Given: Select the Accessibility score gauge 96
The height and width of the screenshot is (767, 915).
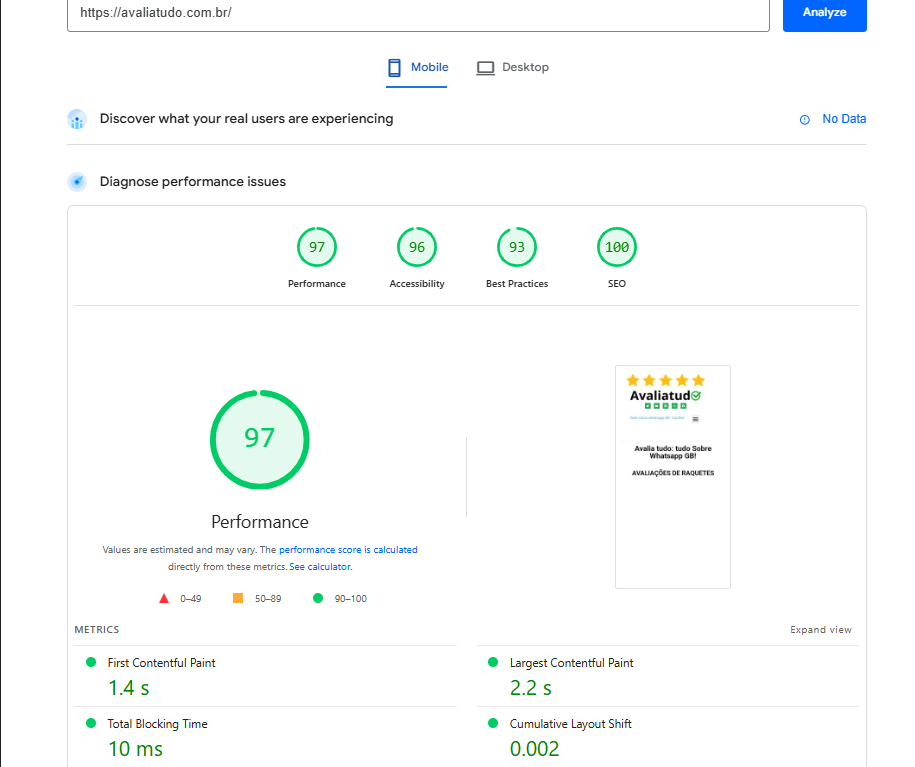Looking at the screenshot, I should tap(417, 248).
